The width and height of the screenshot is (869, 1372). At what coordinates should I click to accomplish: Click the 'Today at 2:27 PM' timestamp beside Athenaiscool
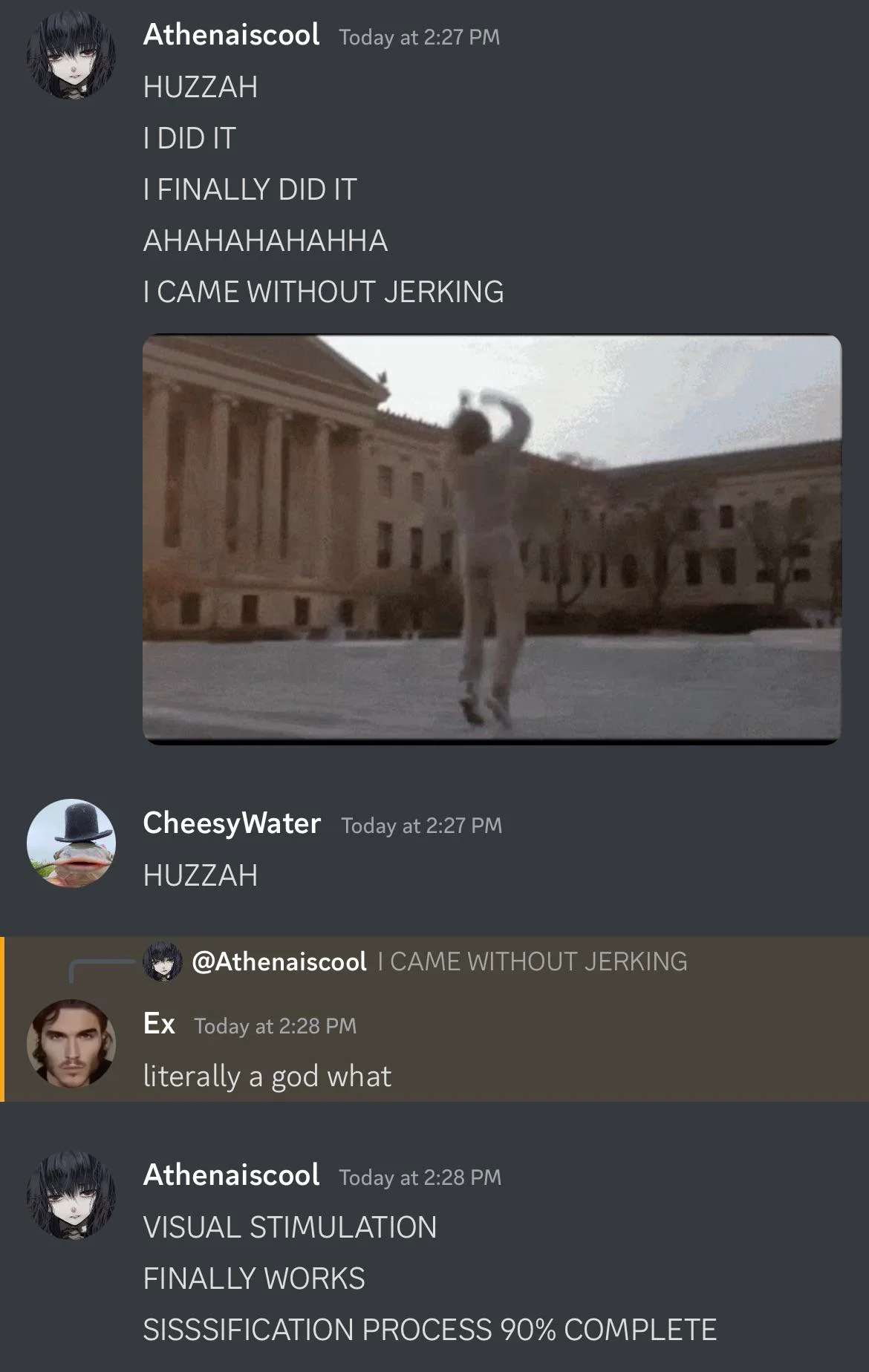419,37
